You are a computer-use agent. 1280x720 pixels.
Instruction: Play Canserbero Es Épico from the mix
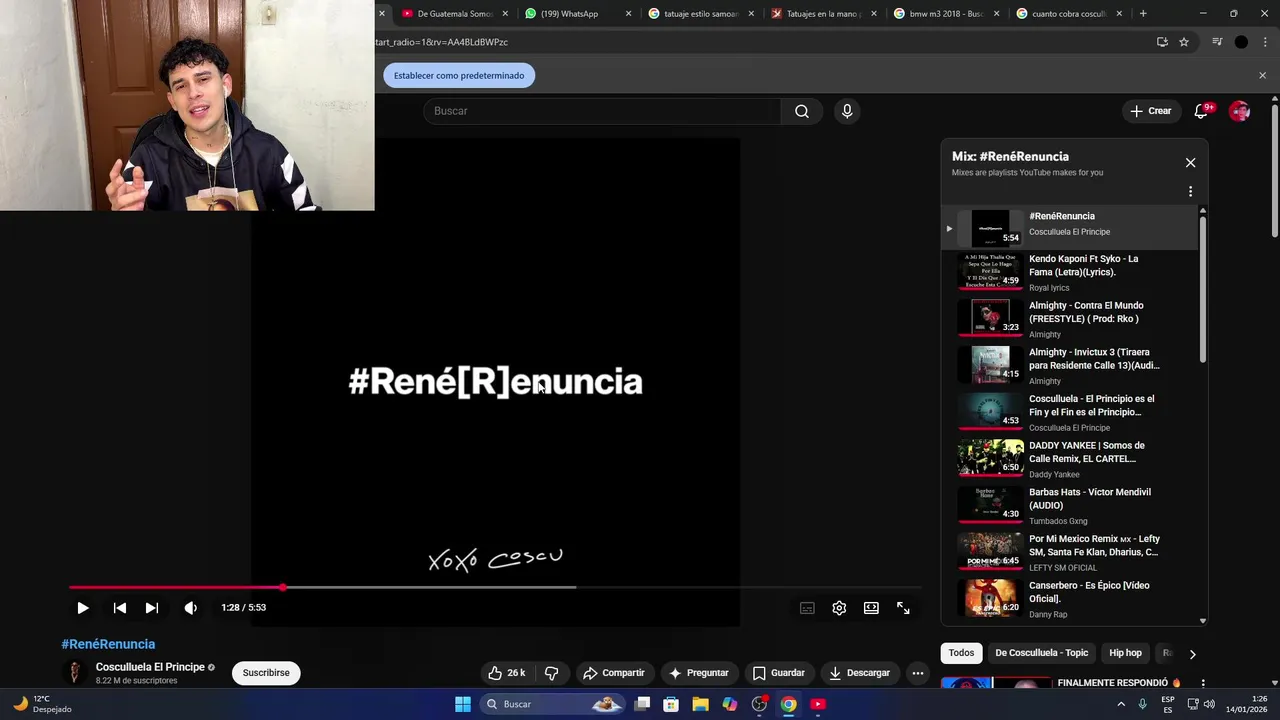coord(1070,599)
